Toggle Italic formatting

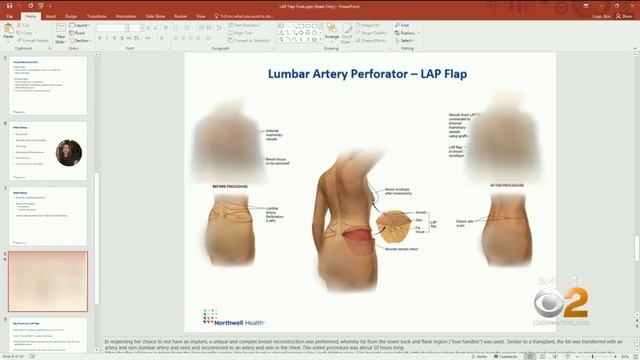point(107,38)
